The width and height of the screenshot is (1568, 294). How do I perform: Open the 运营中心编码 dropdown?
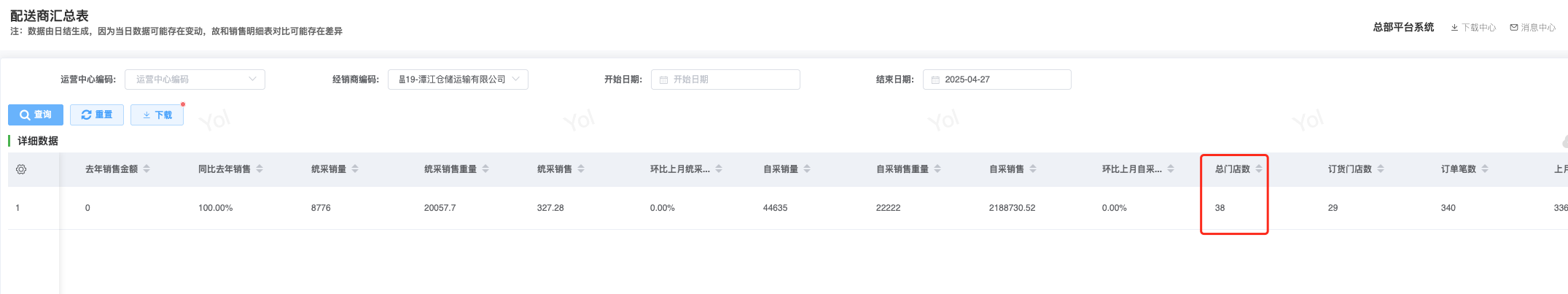click(x=195, y=80)
